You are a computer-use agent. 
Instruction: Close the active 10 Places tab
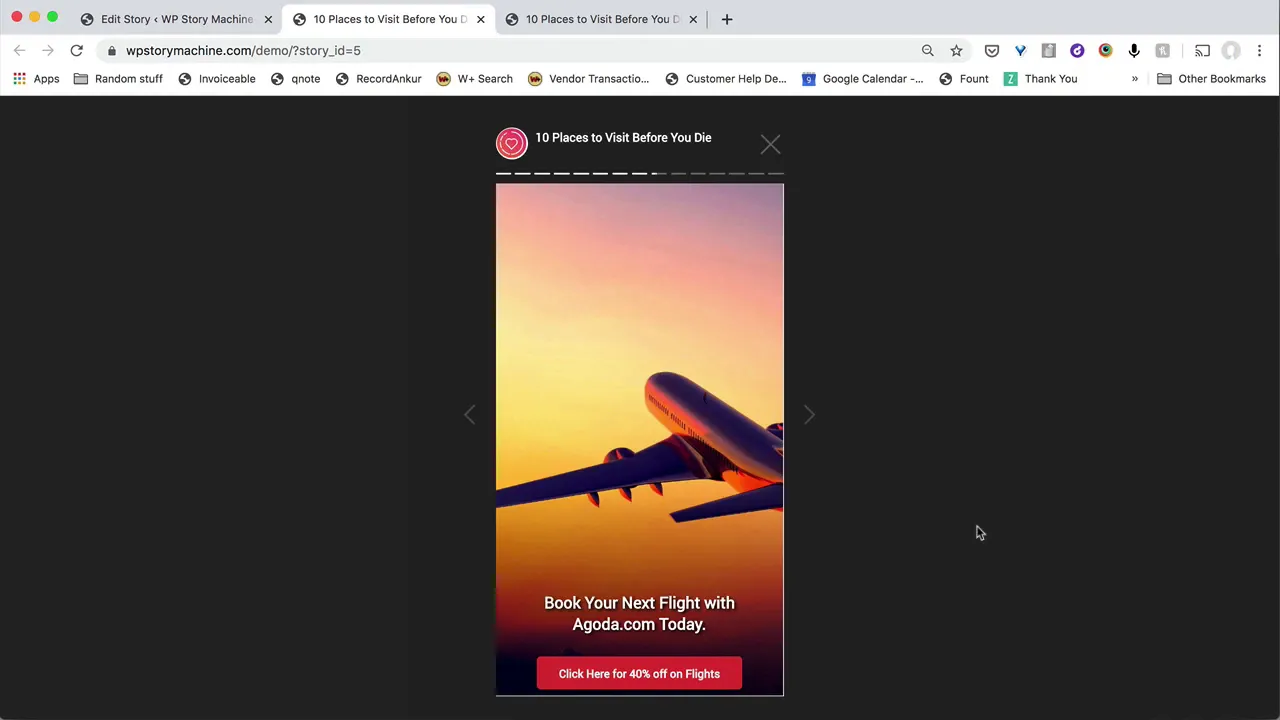480,19
